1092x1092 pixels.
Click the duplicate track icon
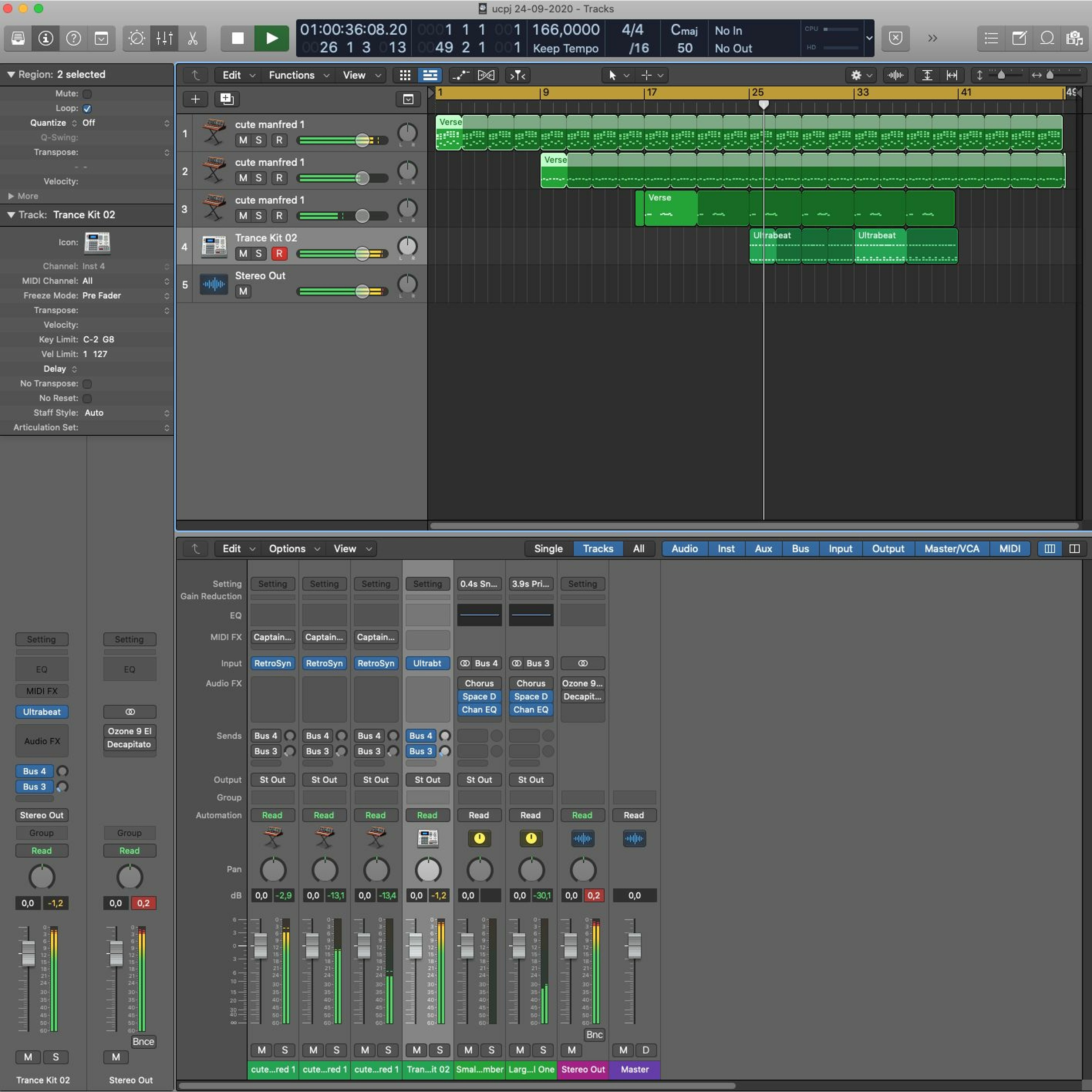227,99
